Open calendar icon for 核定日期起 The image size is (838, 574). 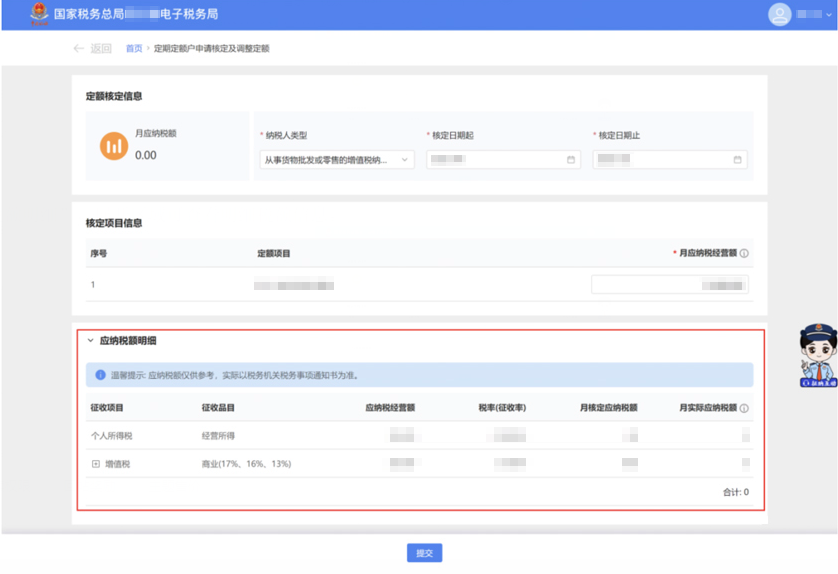point(571,160)
